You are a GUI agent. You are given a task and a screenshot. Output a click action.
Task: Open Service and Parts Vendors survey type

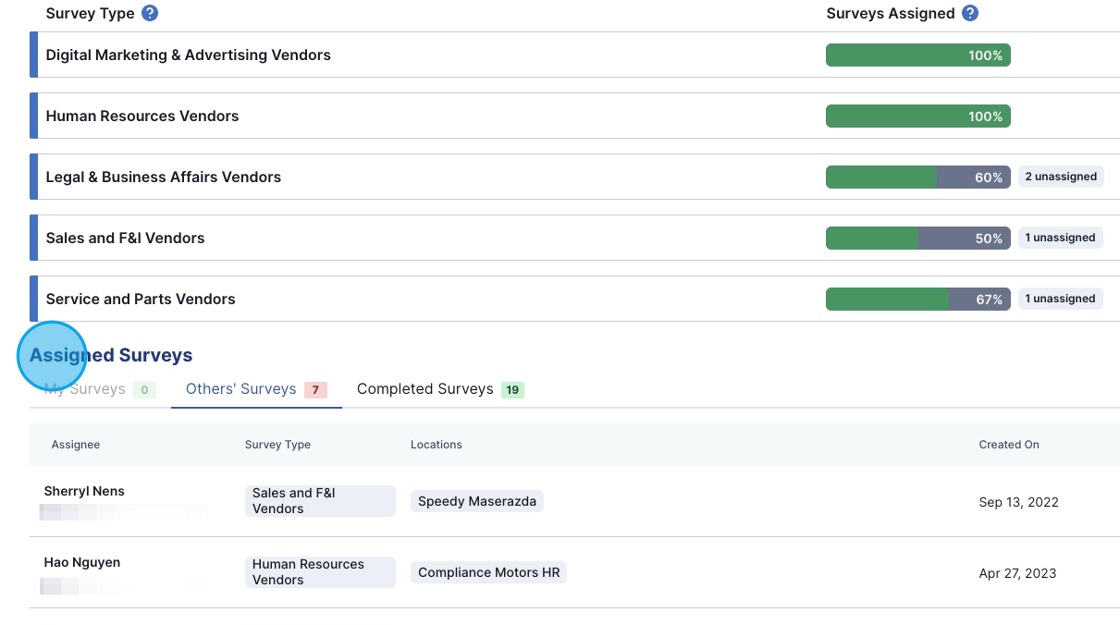tap(140, 299)
